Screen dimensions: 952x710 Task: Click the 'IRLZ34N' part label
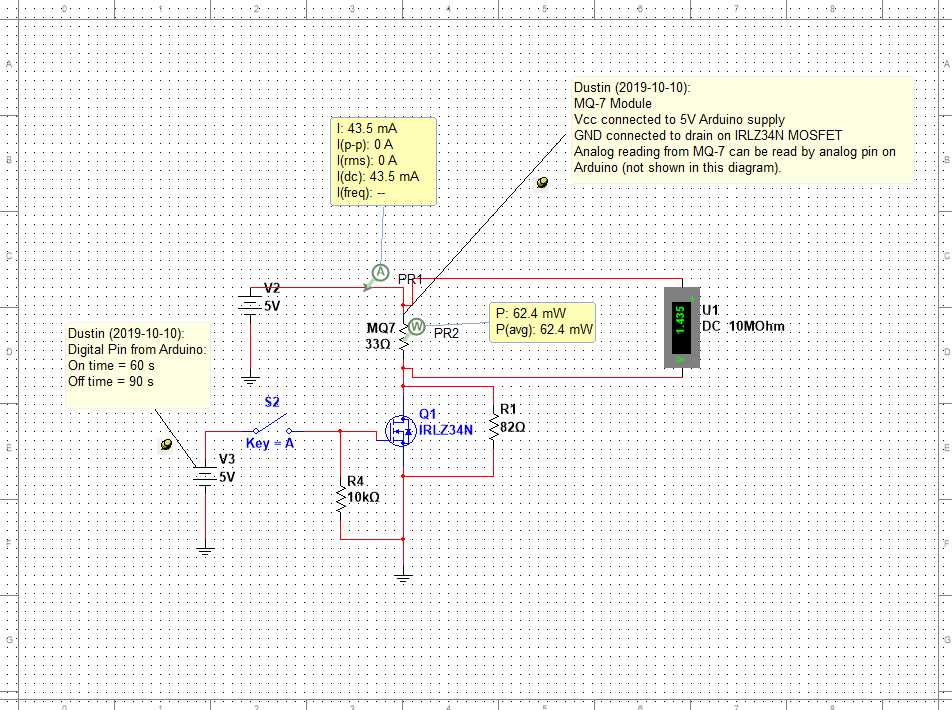446,430
